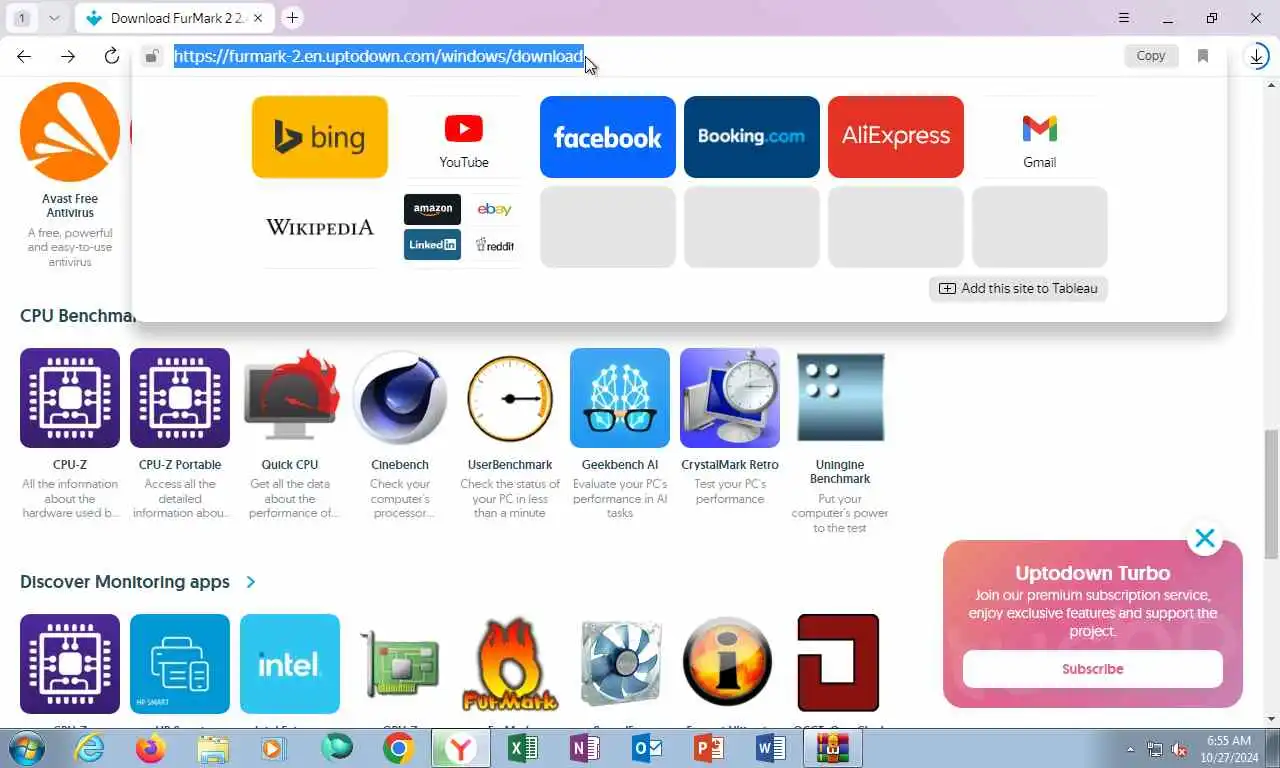Open Excel from taskbar

click(523, 748)
